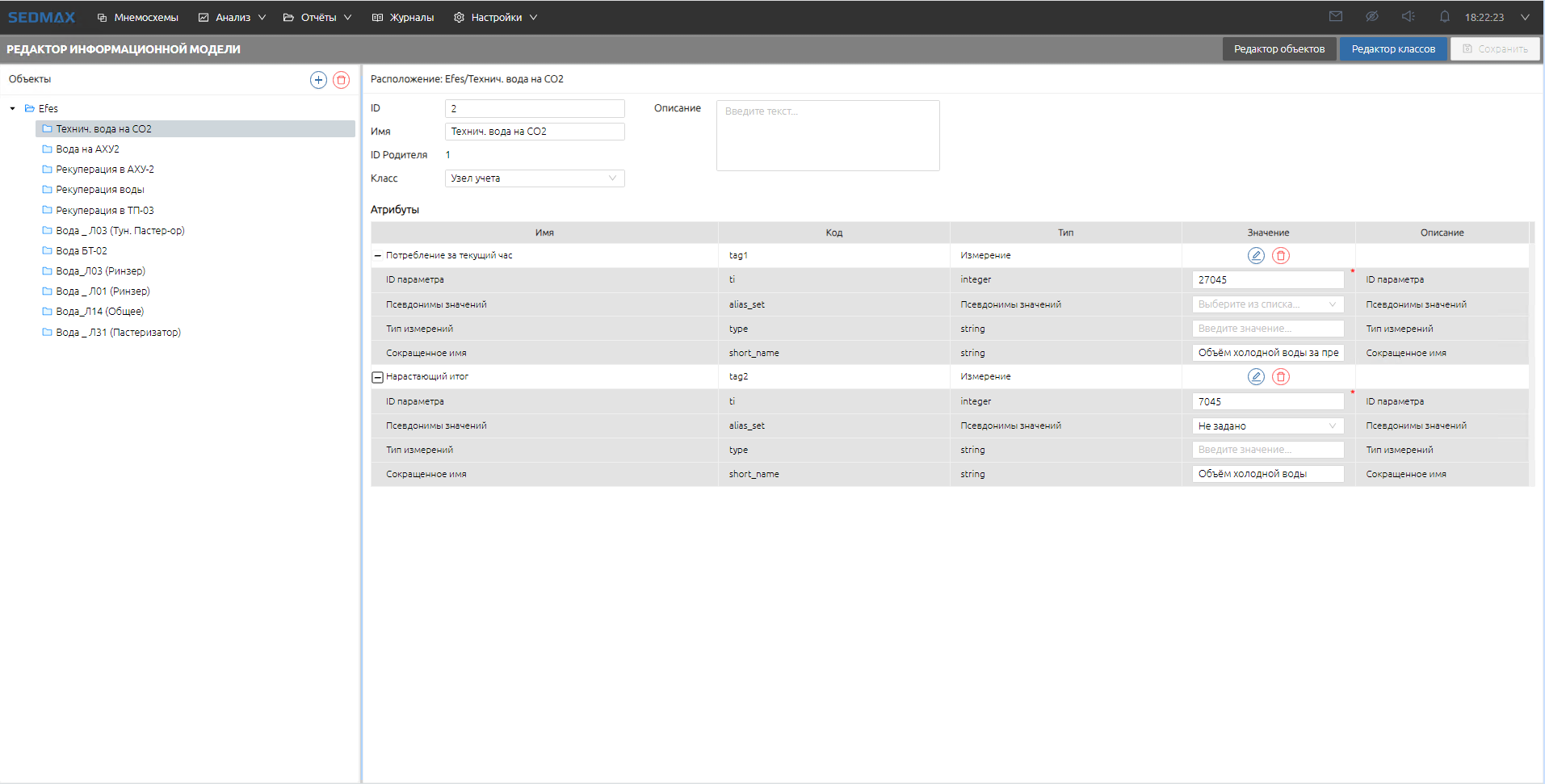The image size is (1545, 784).
Task: Add a new object with plus icon
Action: click(318, 80)
